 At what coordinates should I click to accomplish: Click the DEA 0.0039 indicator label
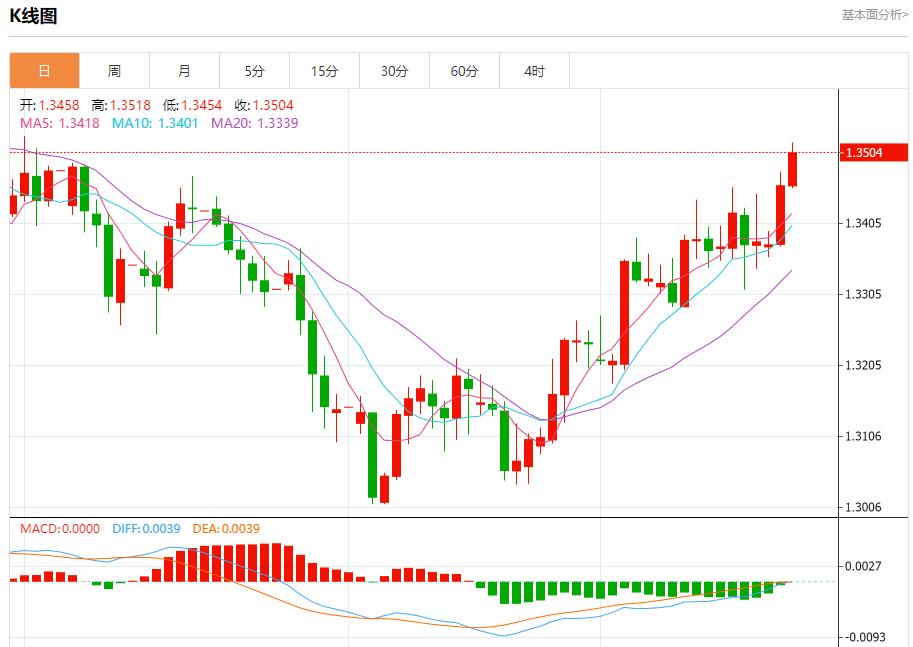[225, 528]
